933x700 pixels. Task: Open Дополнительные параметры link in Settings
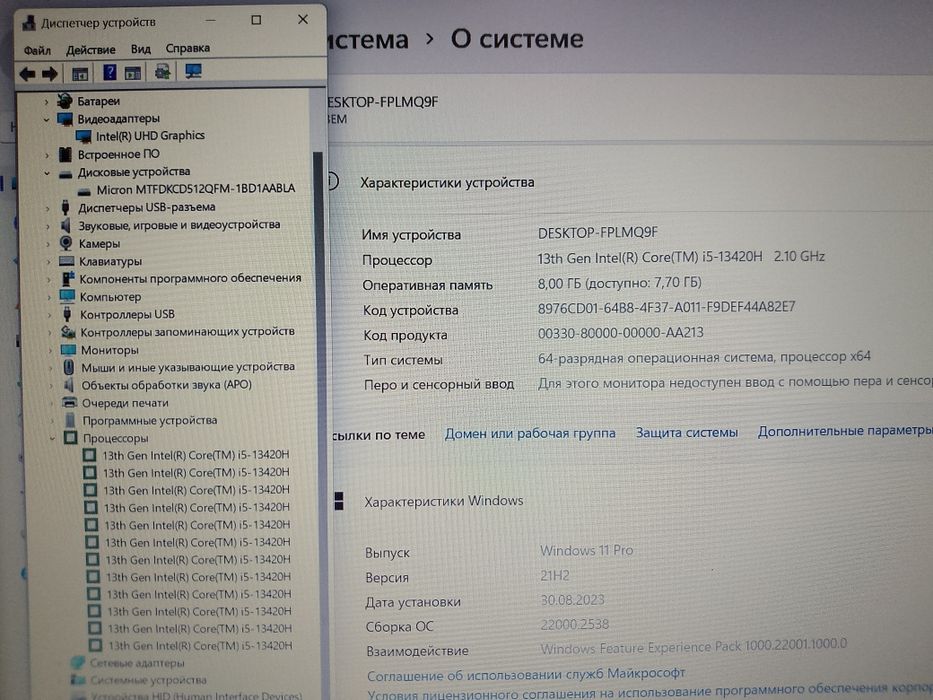click(845, 430)
